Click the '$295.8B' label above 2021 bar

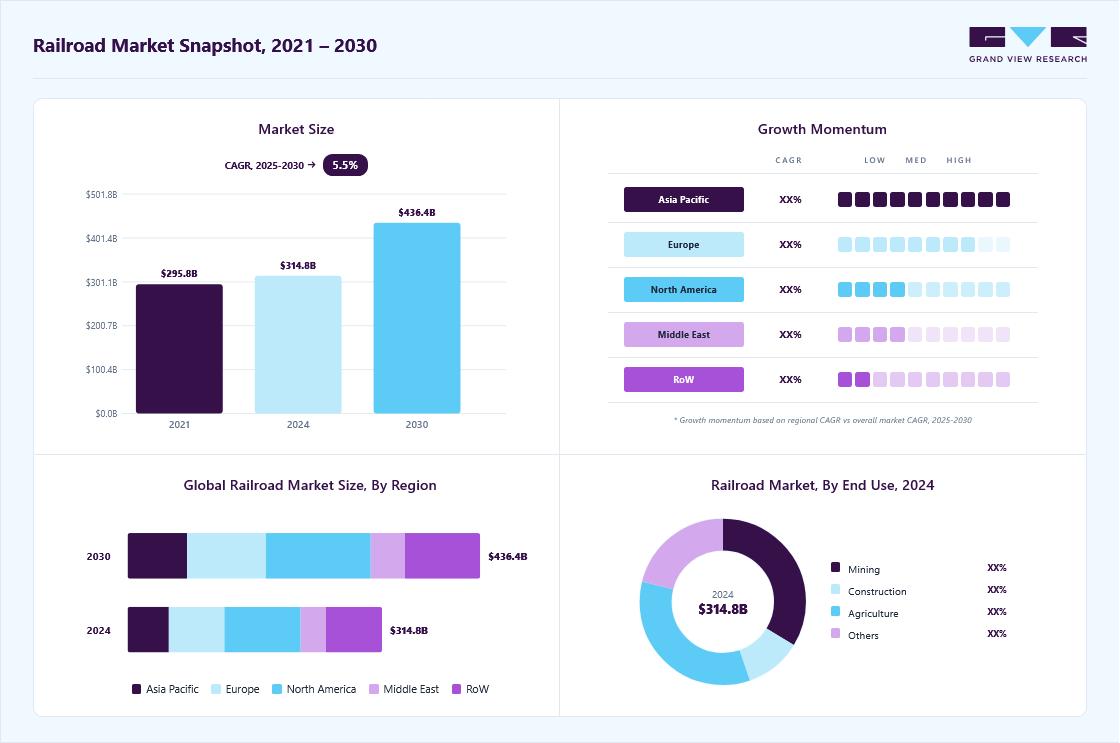coord(179,274)
